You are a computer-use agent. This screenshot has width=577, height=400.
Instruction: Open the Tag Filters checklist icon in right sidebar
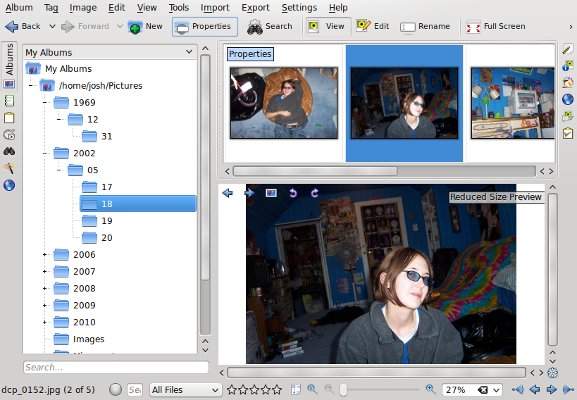click(x=568, y=133)
